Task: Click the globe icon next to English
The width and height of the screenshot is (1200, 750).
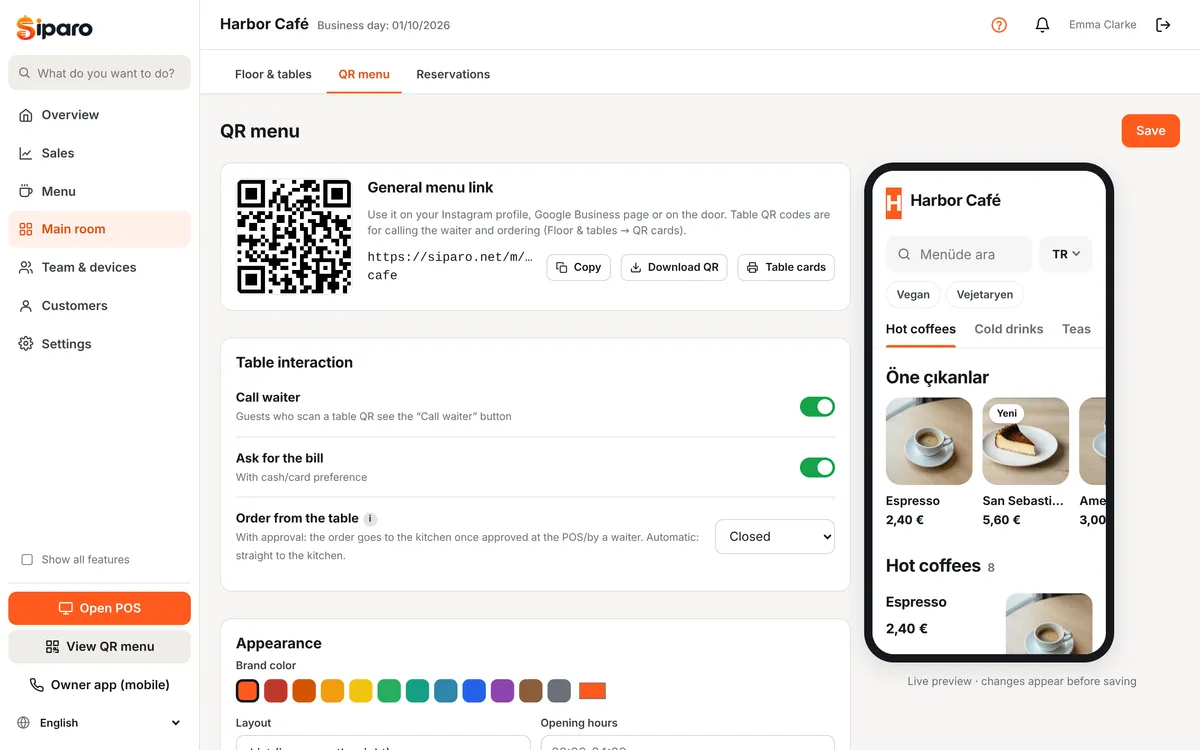Action: (24, 723)
